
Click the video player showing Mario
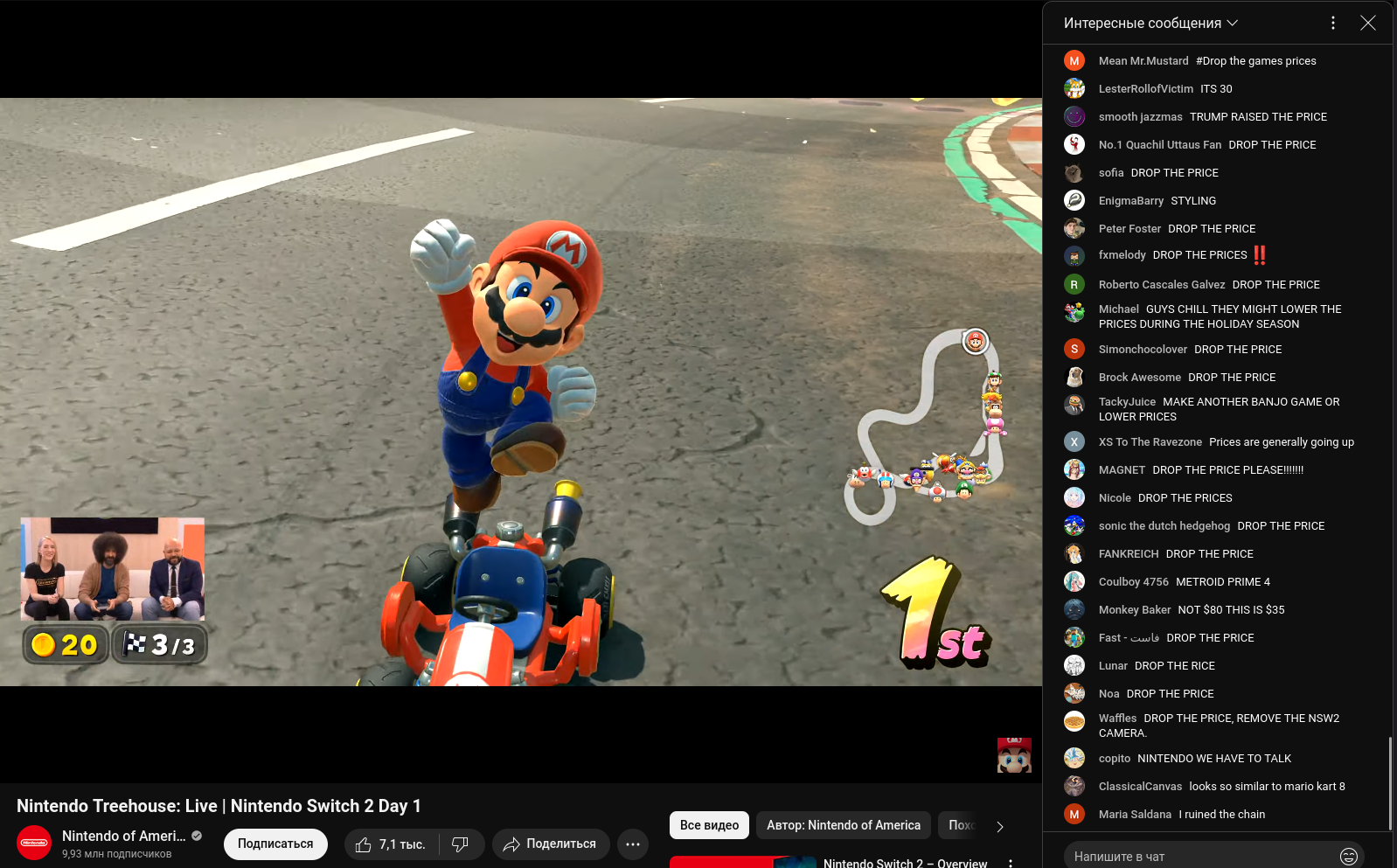click(x=521, y=392)
